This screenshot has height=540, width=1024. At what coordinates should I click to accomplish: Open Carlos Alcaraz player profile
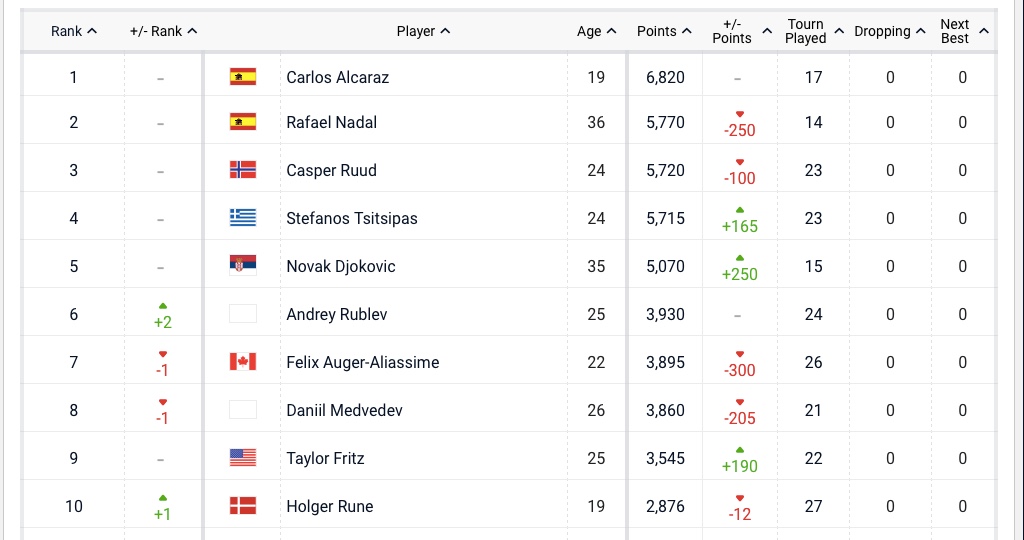[338, 77]
